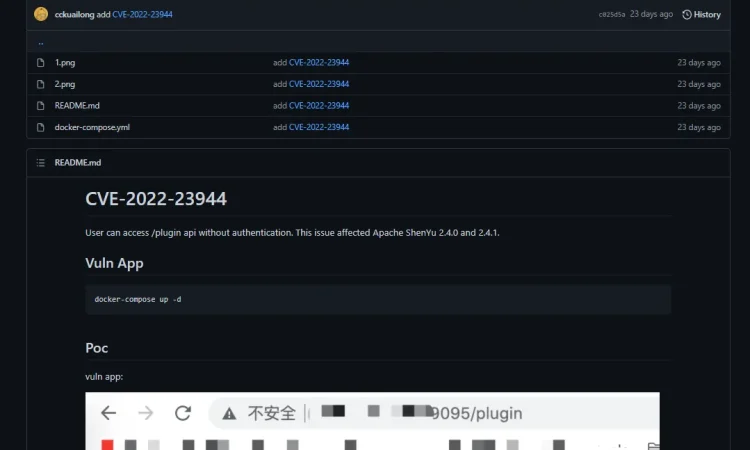750x450 pixels.
Task: Click '23 days ago' timestamp in the commit header
Action: tap(651, 14)
